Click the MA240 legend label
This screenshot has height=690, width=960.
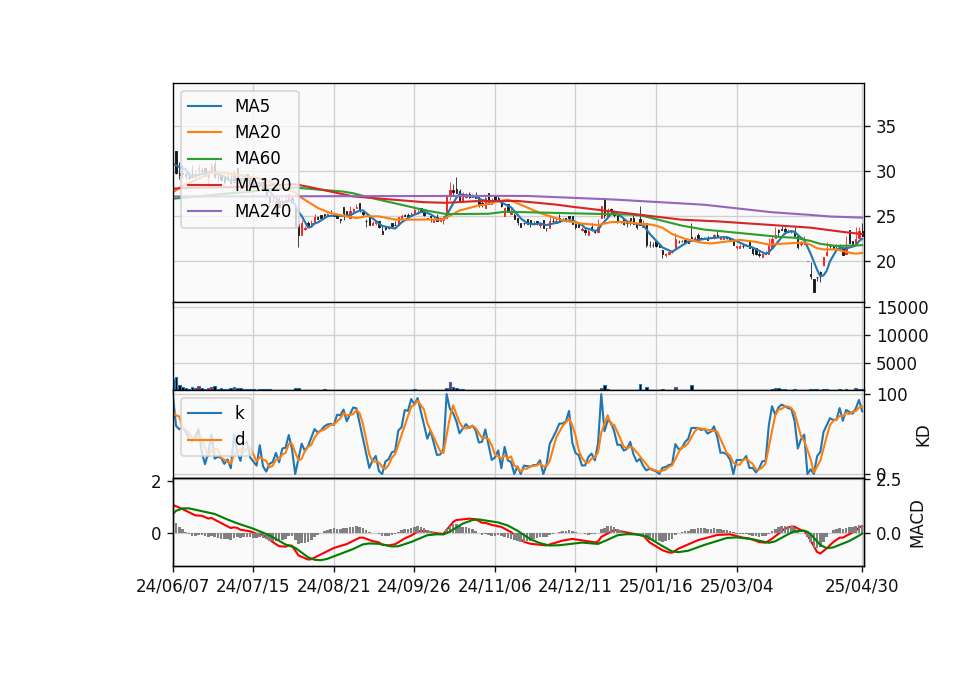[263, 211]
